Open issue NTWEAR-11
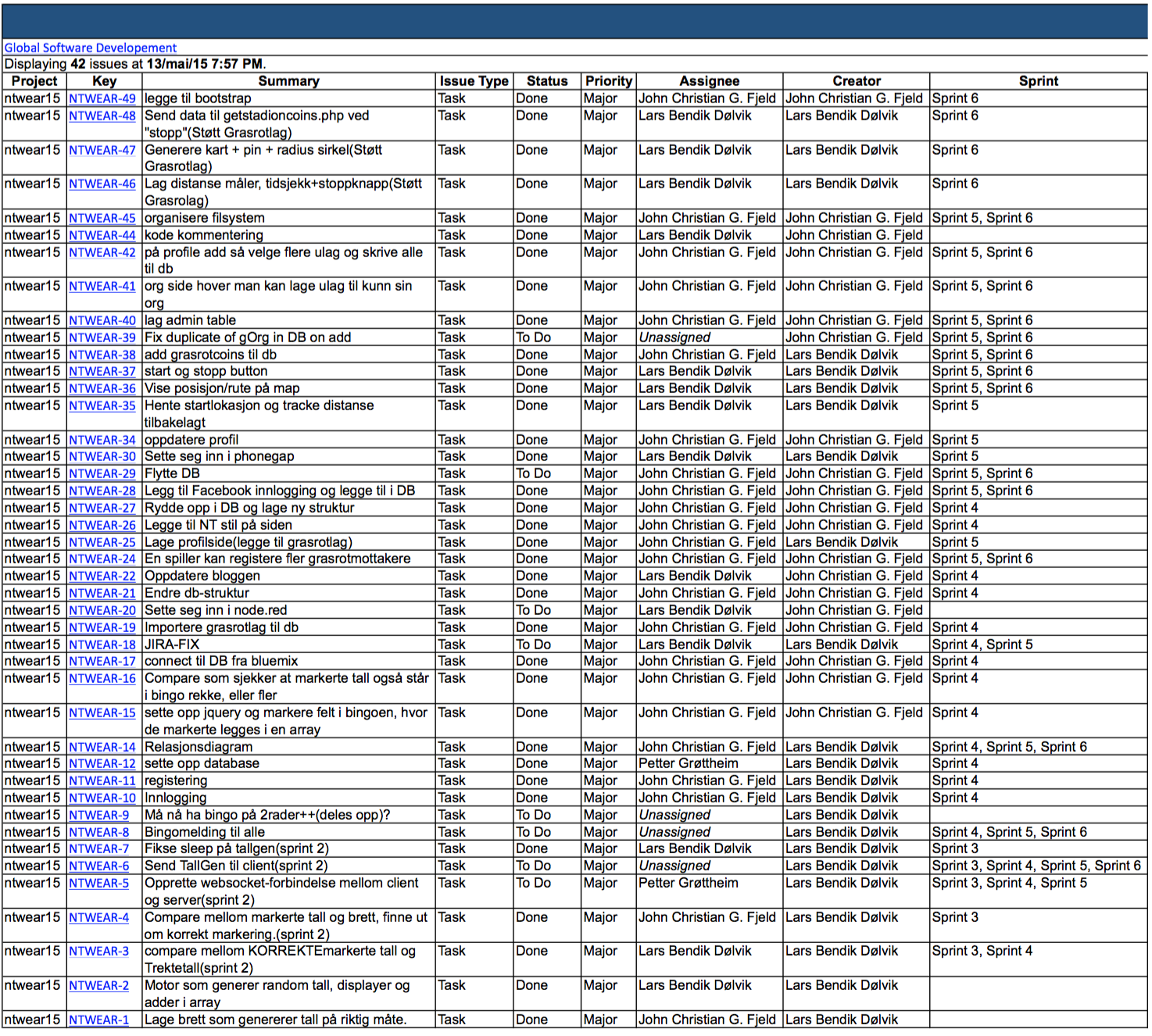 pos(102,781)
